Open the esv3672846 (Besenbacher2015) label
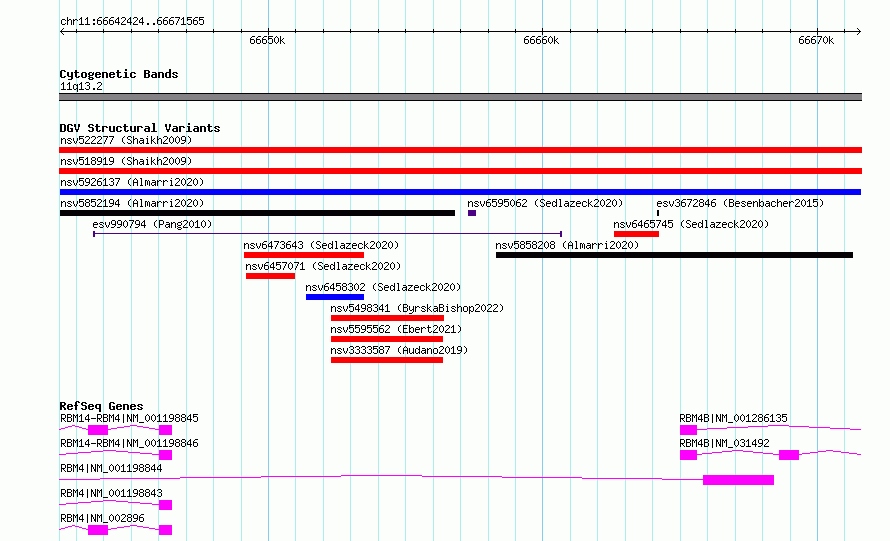 [740, 203]
